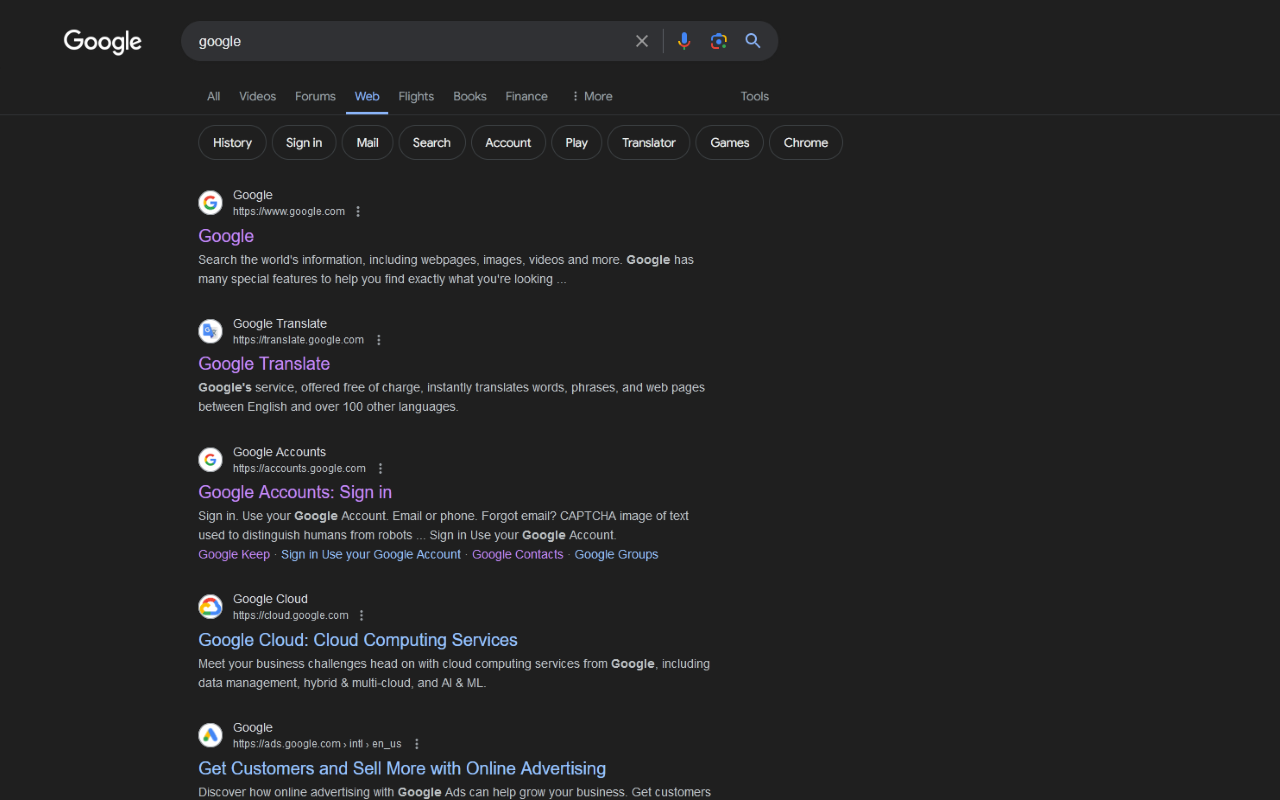
Task: Toggle the Games filter chip
Action: pyautogui.click(x=729, y=142)
